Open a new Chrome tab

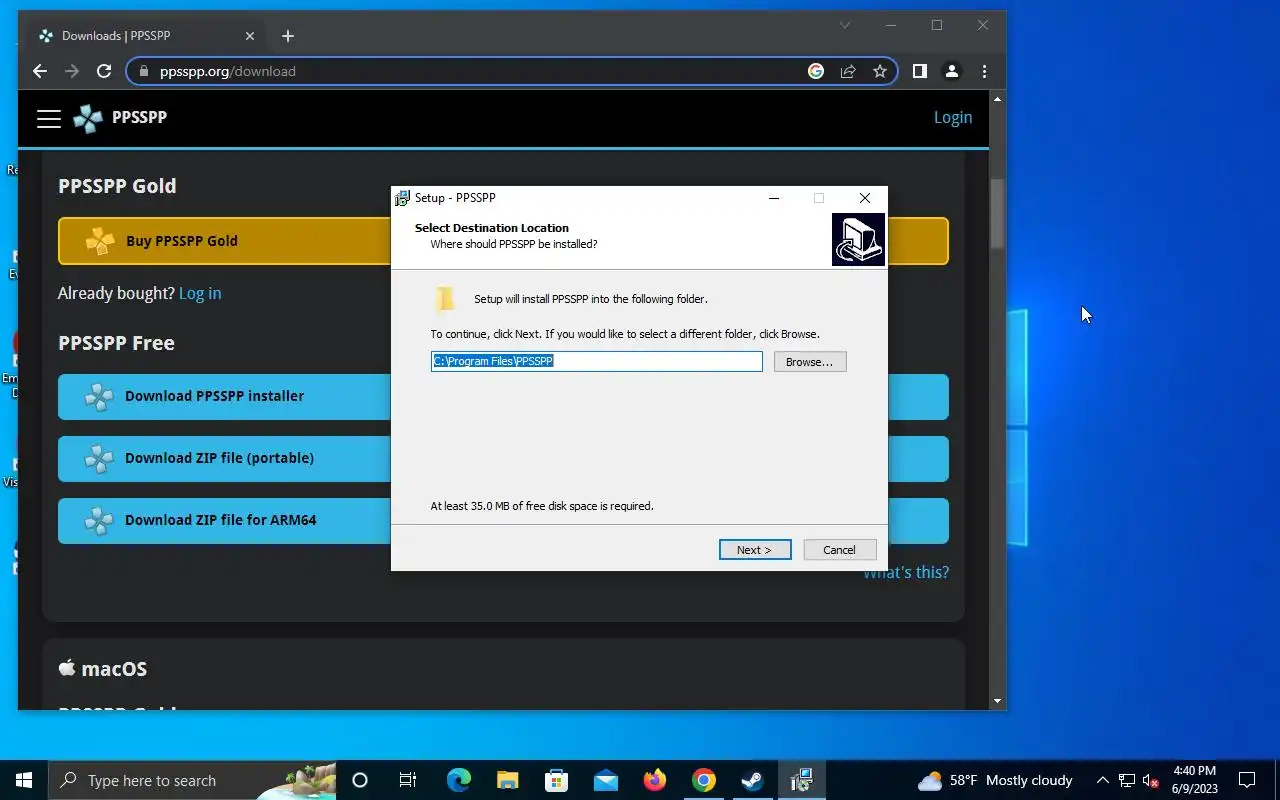coord(288,36)
